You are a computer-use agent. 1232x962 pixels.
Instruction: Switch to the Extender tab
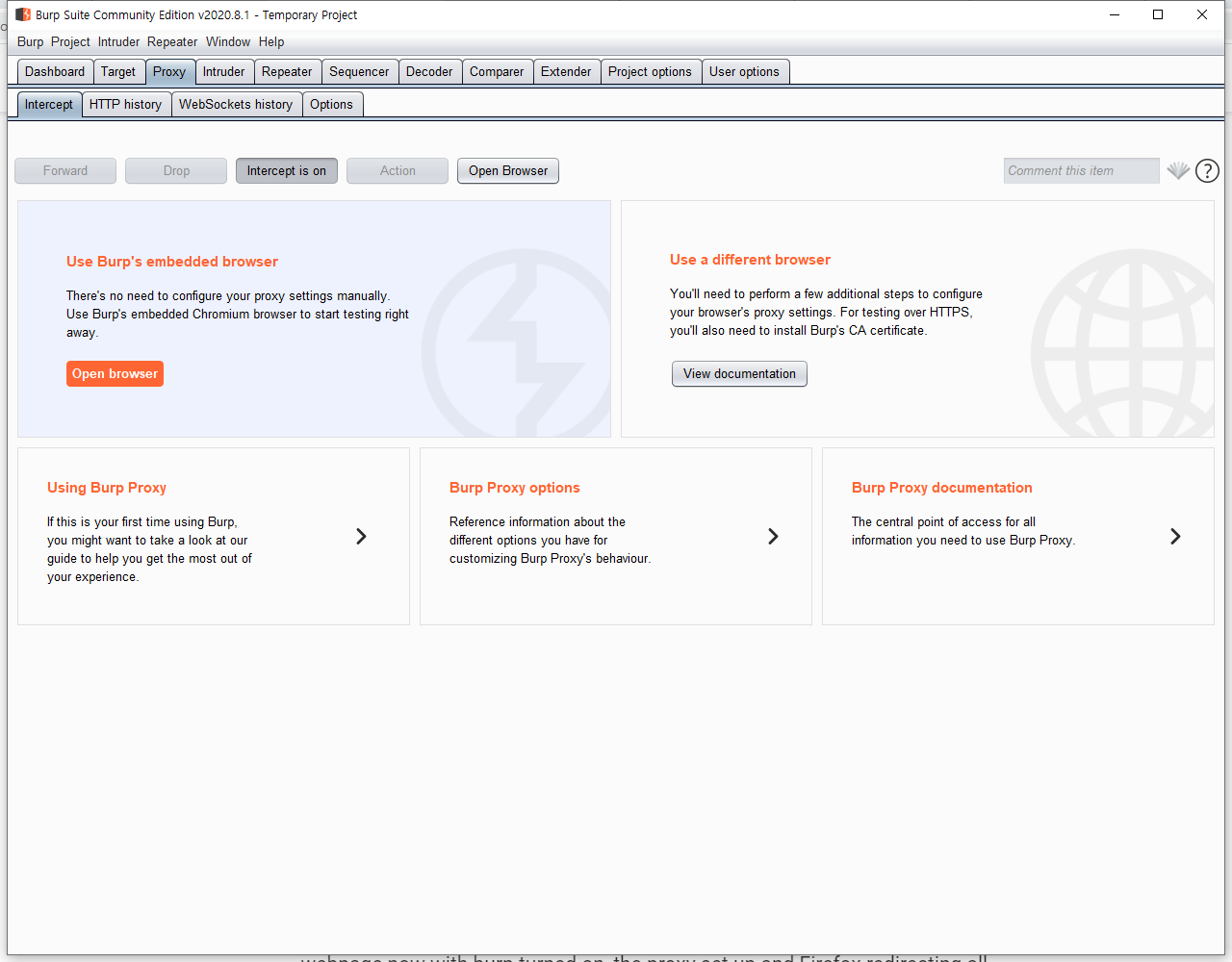(x=566, y=71)
